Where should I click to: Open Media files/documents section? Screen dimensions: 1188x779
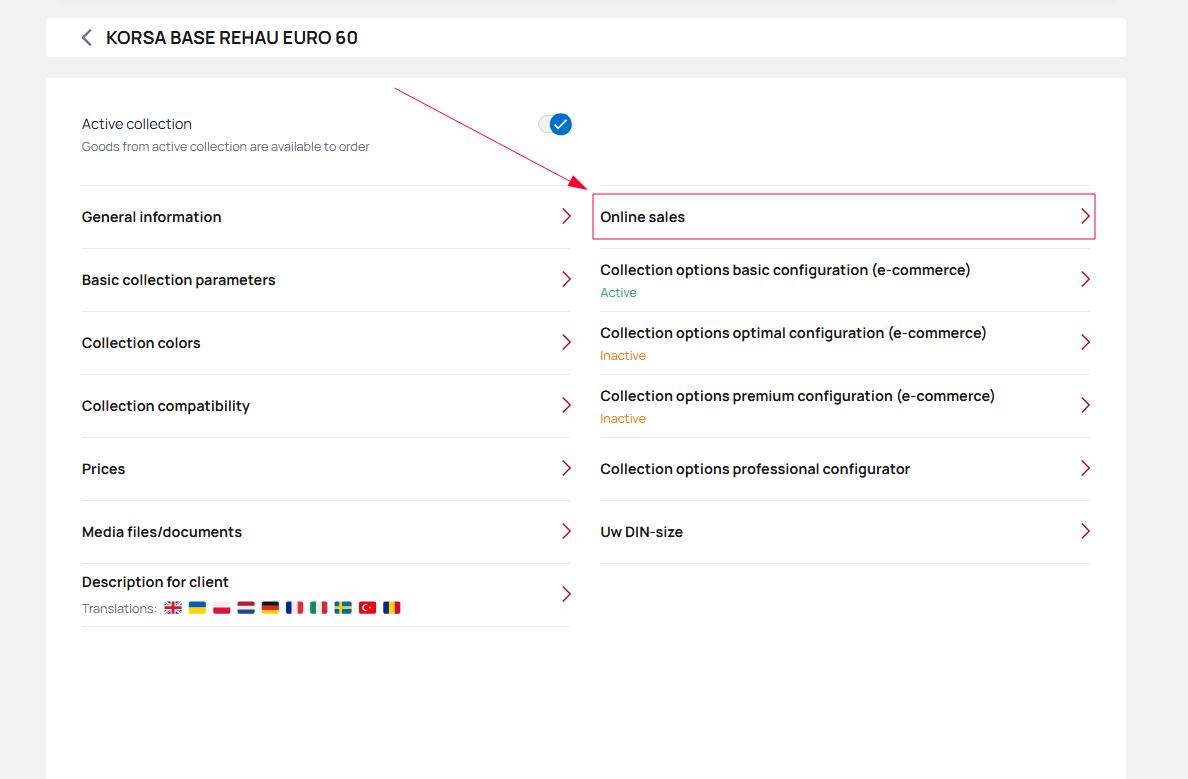pos(162,532)
